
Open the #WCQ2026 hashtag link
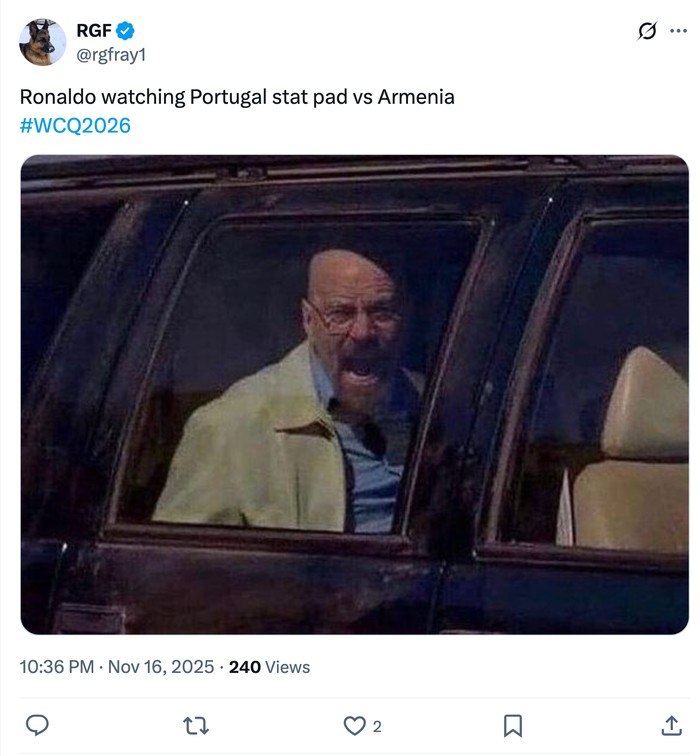[x=75, y=125]
